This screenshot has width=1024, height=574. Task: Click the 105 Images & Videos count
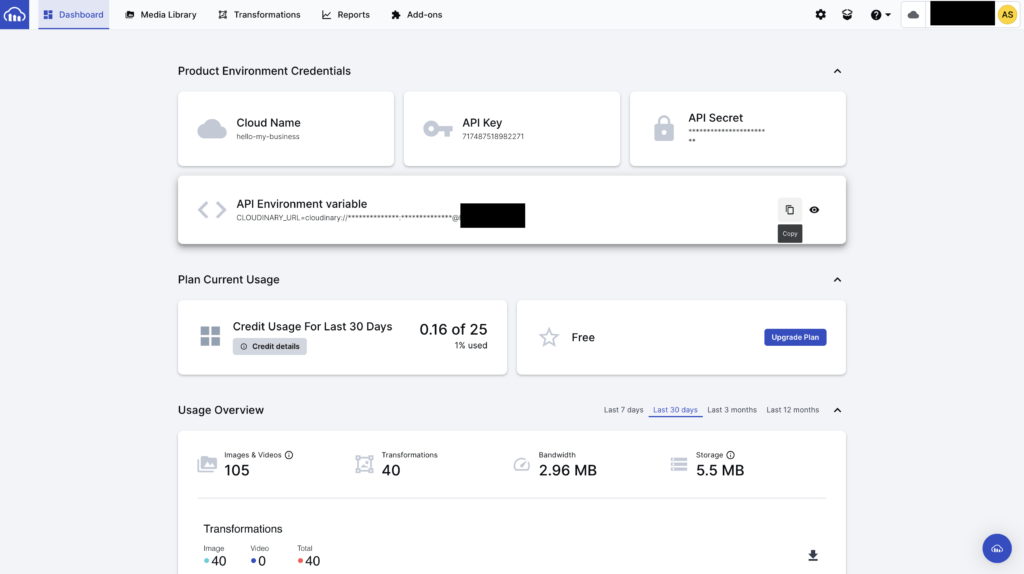coord(236,470)
